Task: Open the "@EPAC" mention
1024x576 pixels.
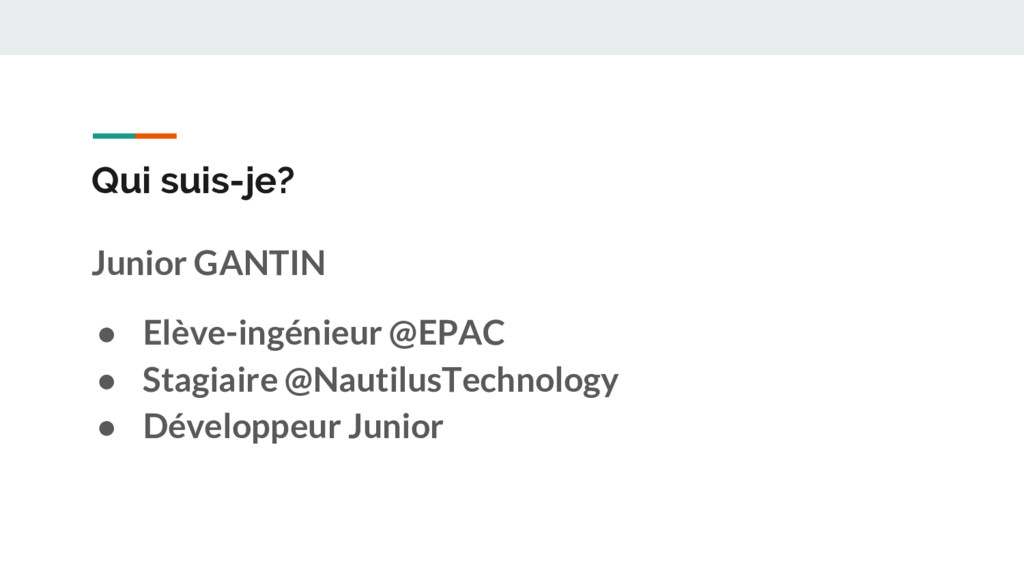Action: tap(447, 333)
